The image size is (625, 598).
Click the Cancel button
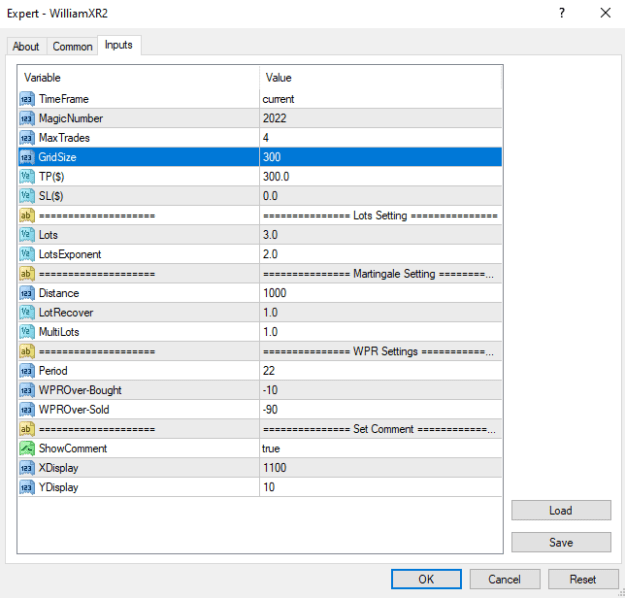point(505,579)
